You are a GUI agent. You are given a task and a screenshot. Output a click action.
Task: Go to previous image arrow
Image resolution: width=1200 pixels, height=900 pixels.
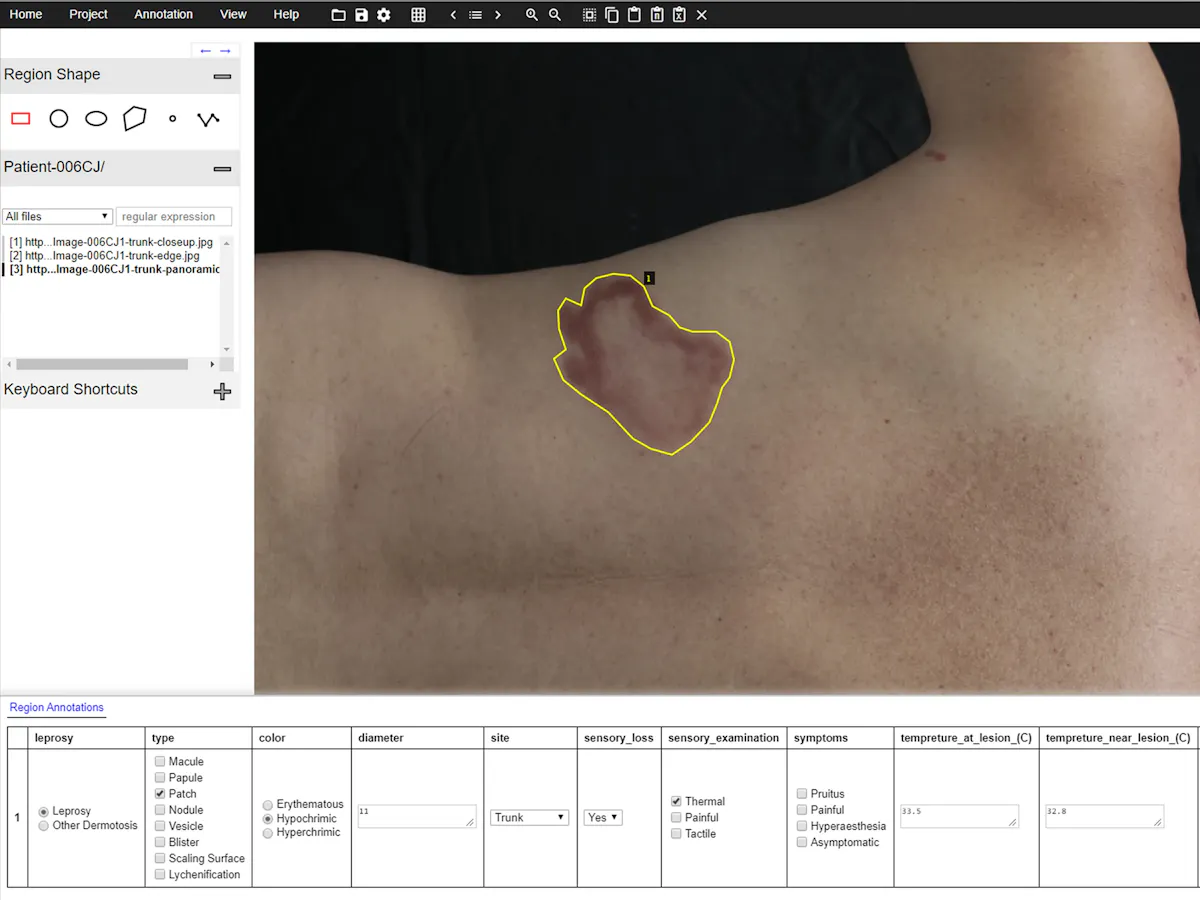(453, 15)
